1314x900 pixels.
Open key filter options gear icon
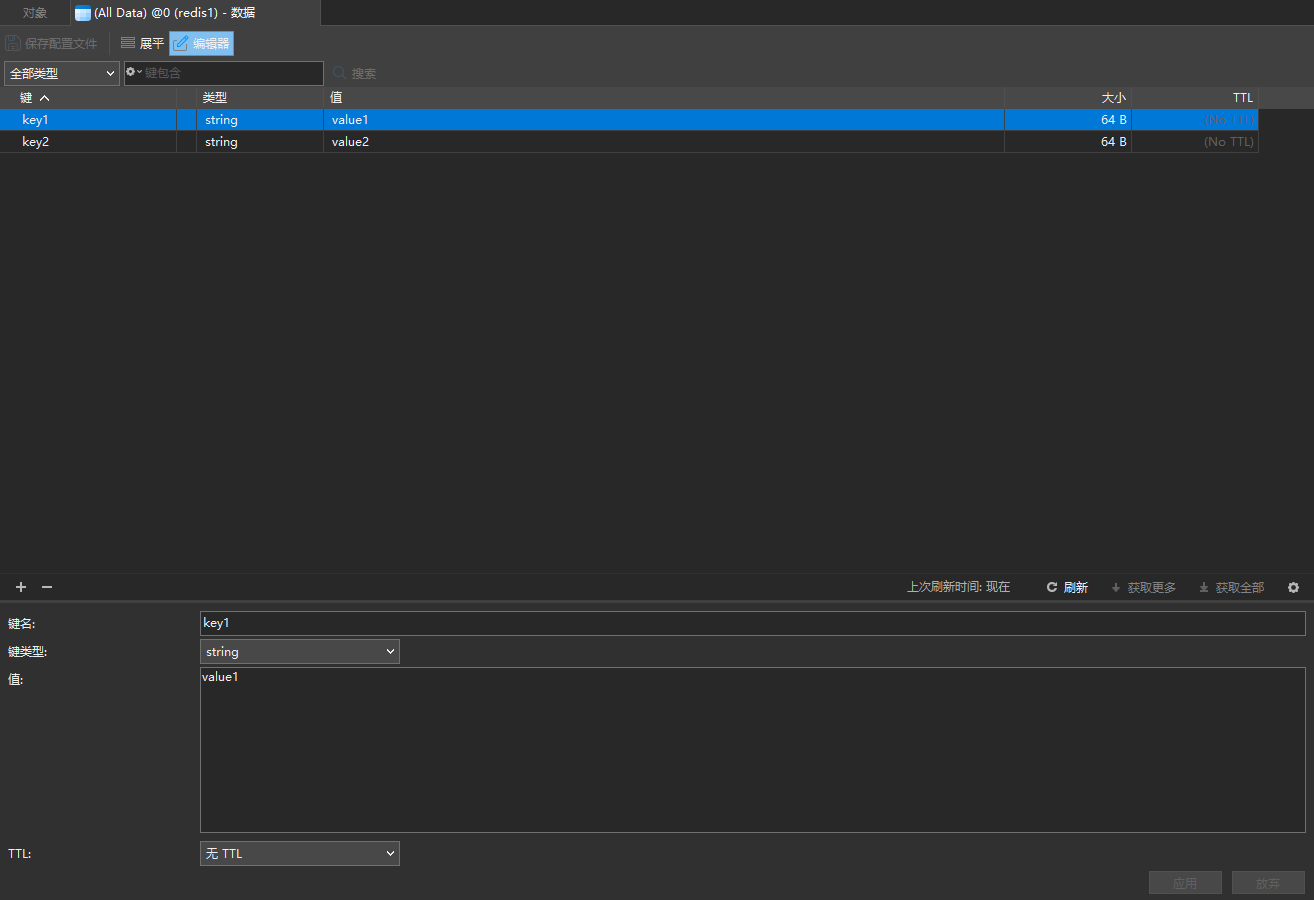(133, 72)
